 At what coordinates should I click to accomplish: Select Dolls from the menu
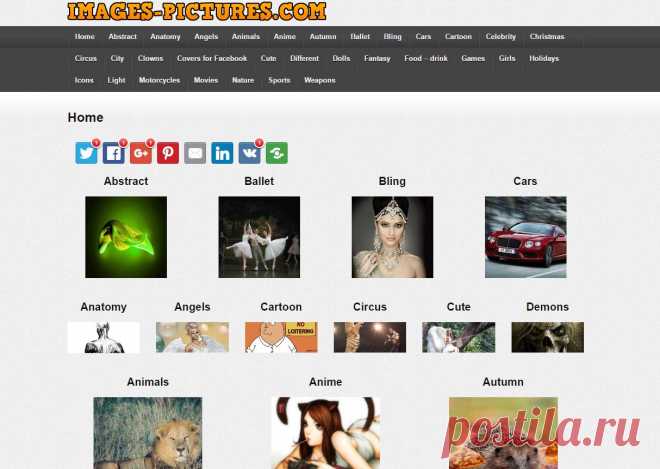(341, 59)
